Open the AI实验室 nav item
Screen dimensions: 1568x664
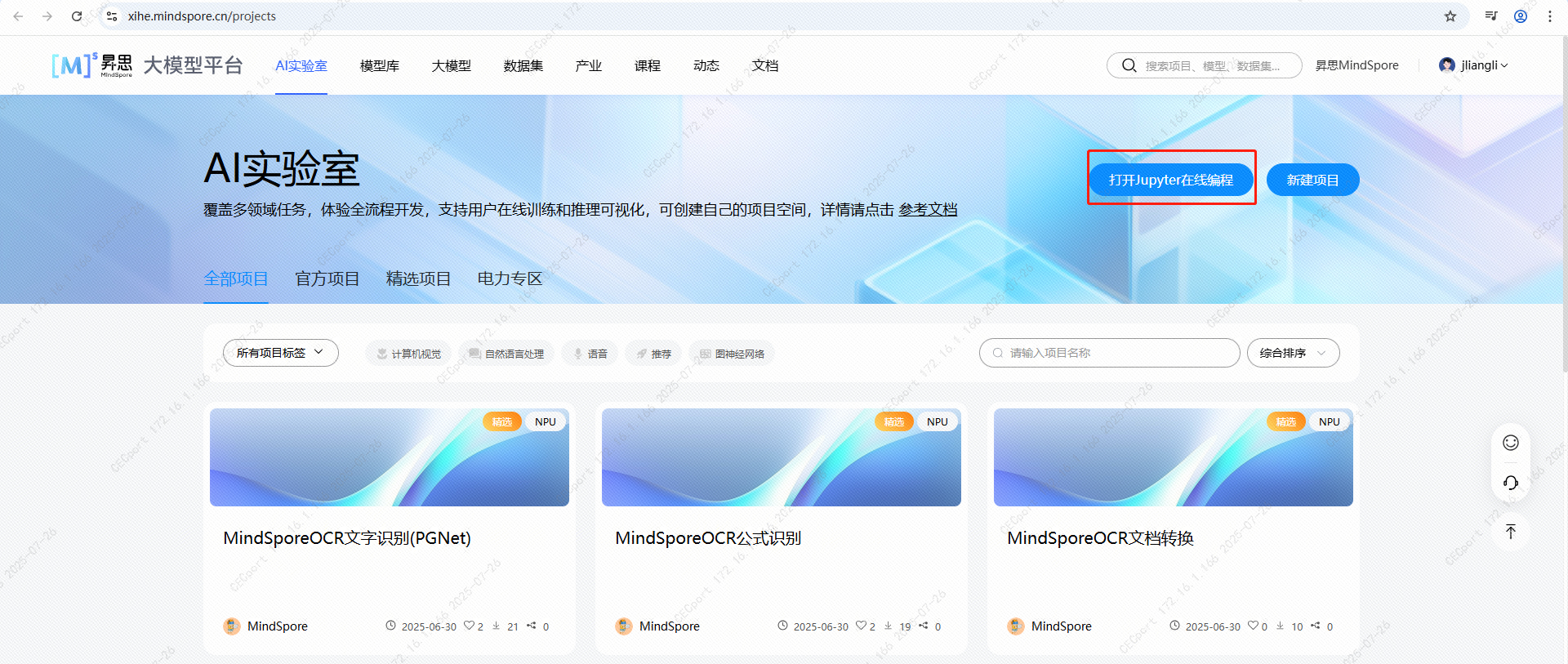[301, 65]
